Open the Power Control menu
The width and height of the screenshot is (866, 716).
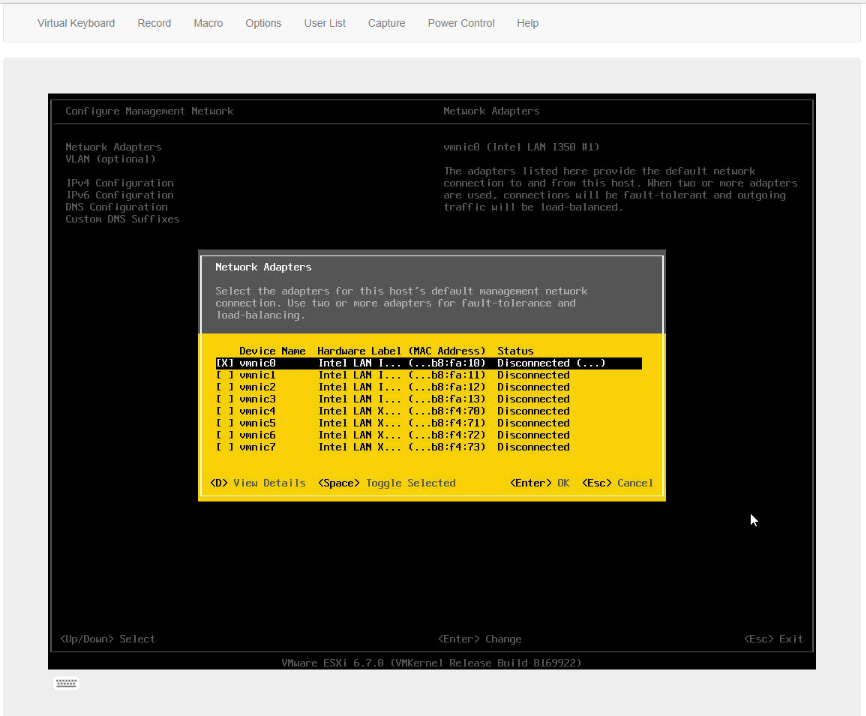(x=461, y=23)
